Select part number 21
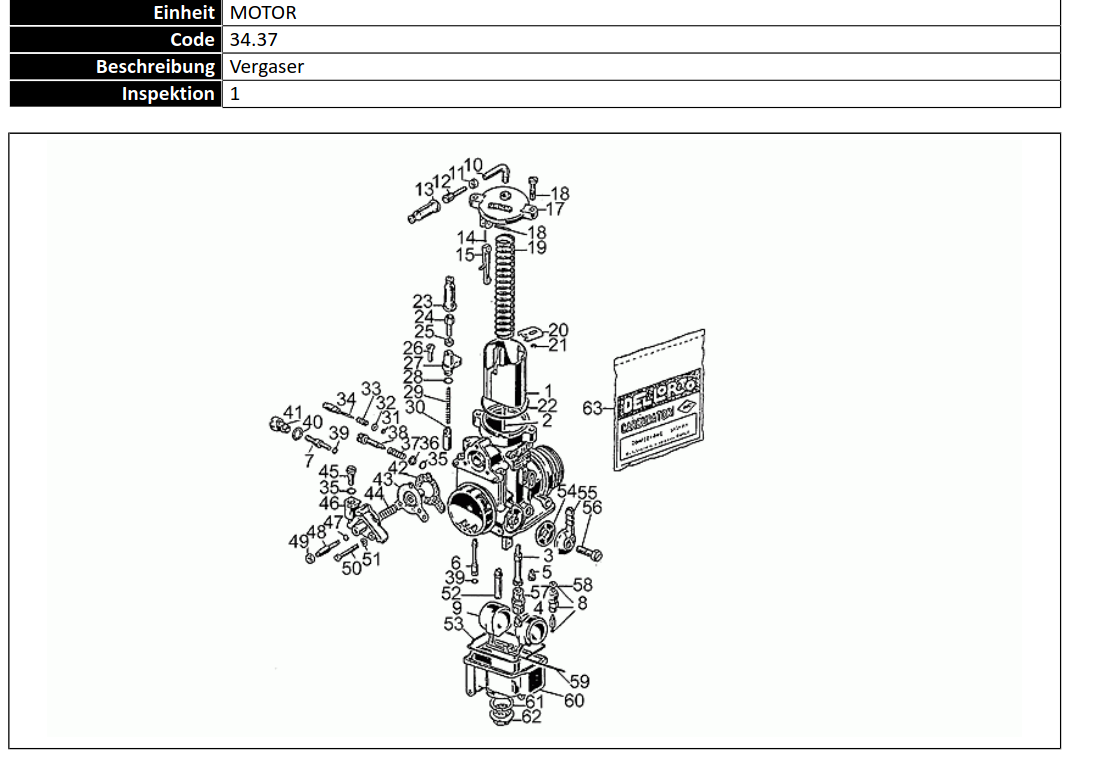Viewport: 1093px width, 775px height. [558, 345]
